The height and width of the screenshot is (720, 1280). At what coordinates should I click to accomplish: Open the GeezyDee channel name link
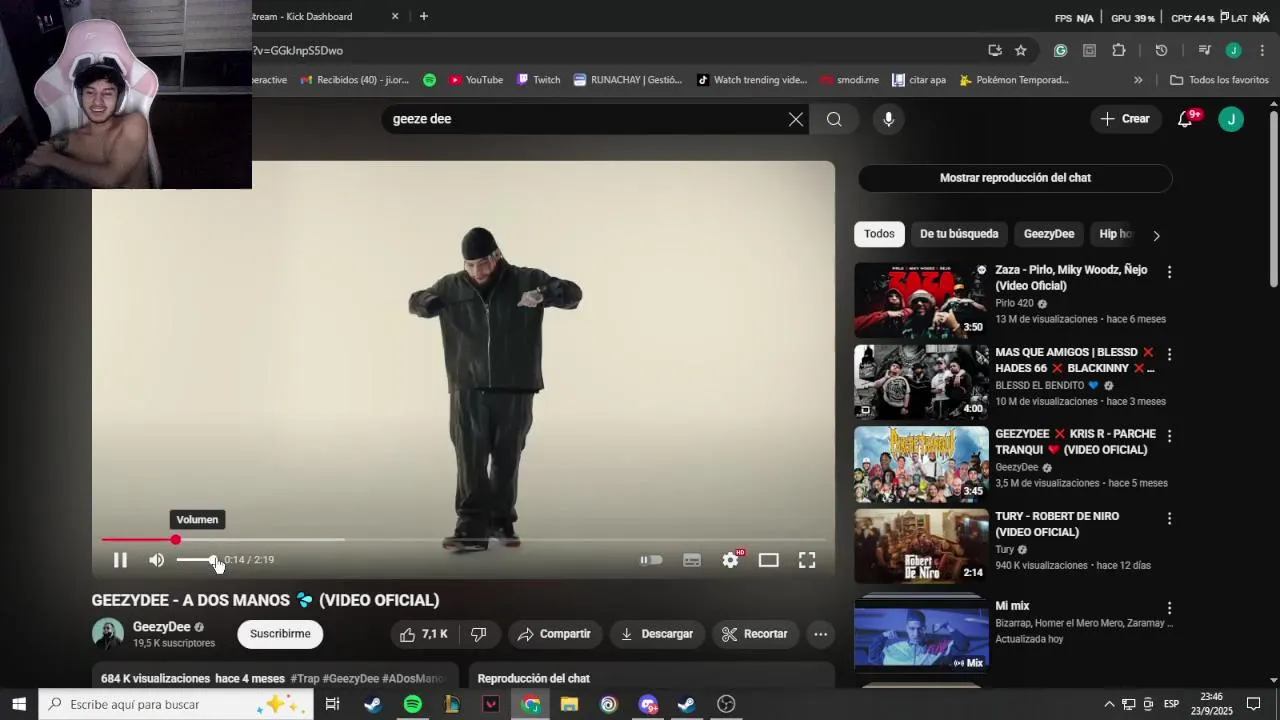161,627
